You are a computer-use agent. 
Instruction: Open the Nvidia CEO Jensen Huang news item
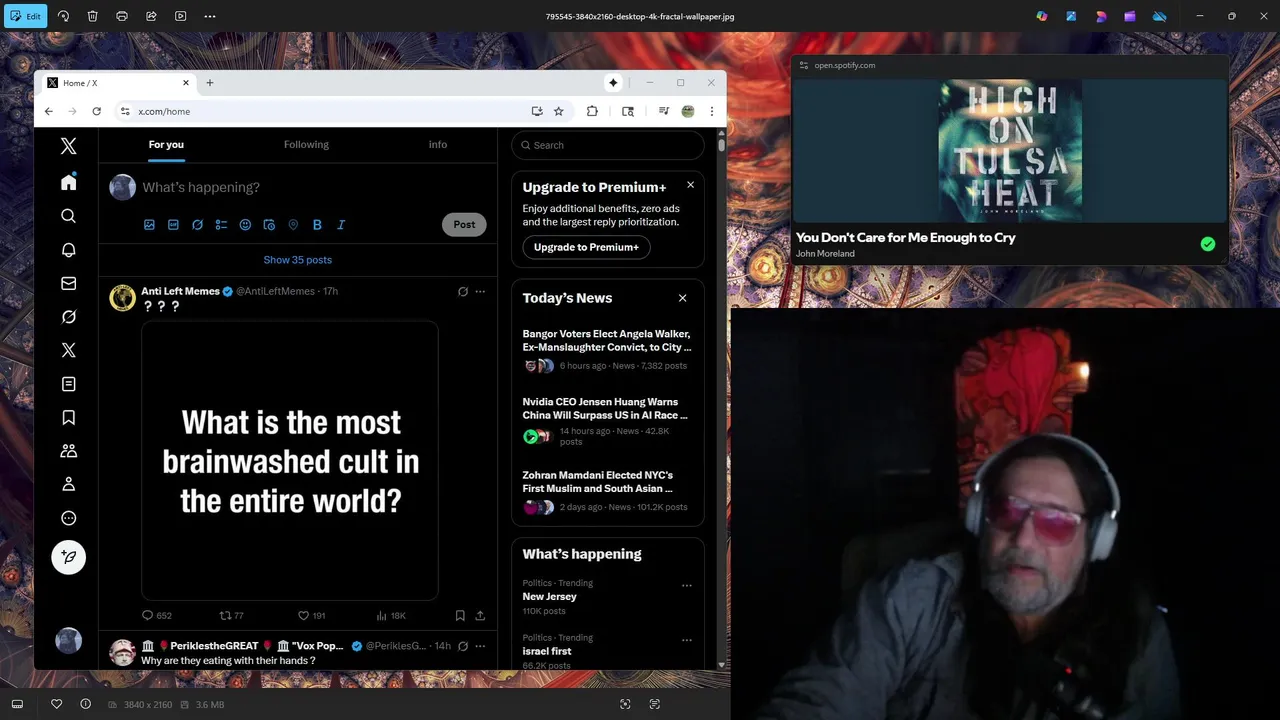pos(608,423)
